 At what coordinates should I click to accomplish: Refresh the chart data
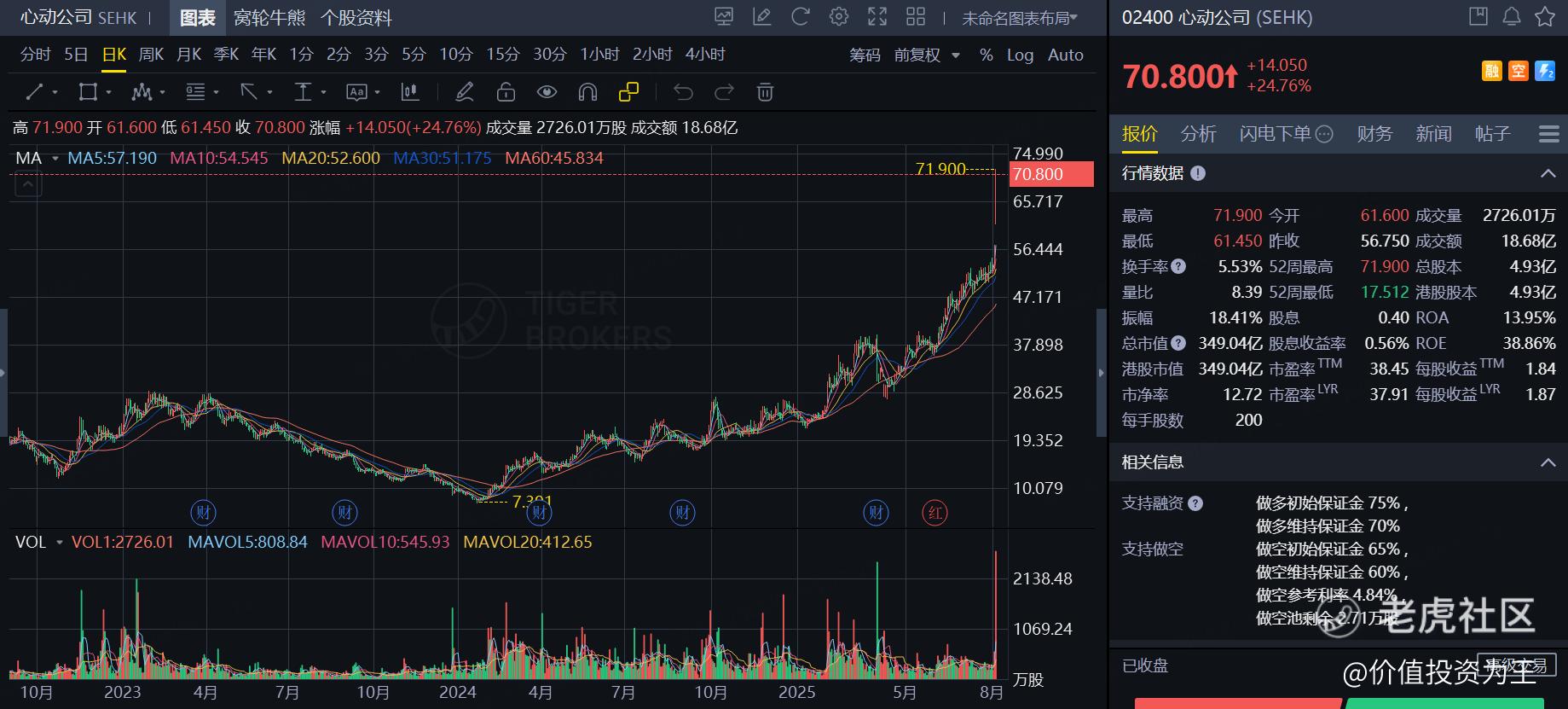point(801,16)
